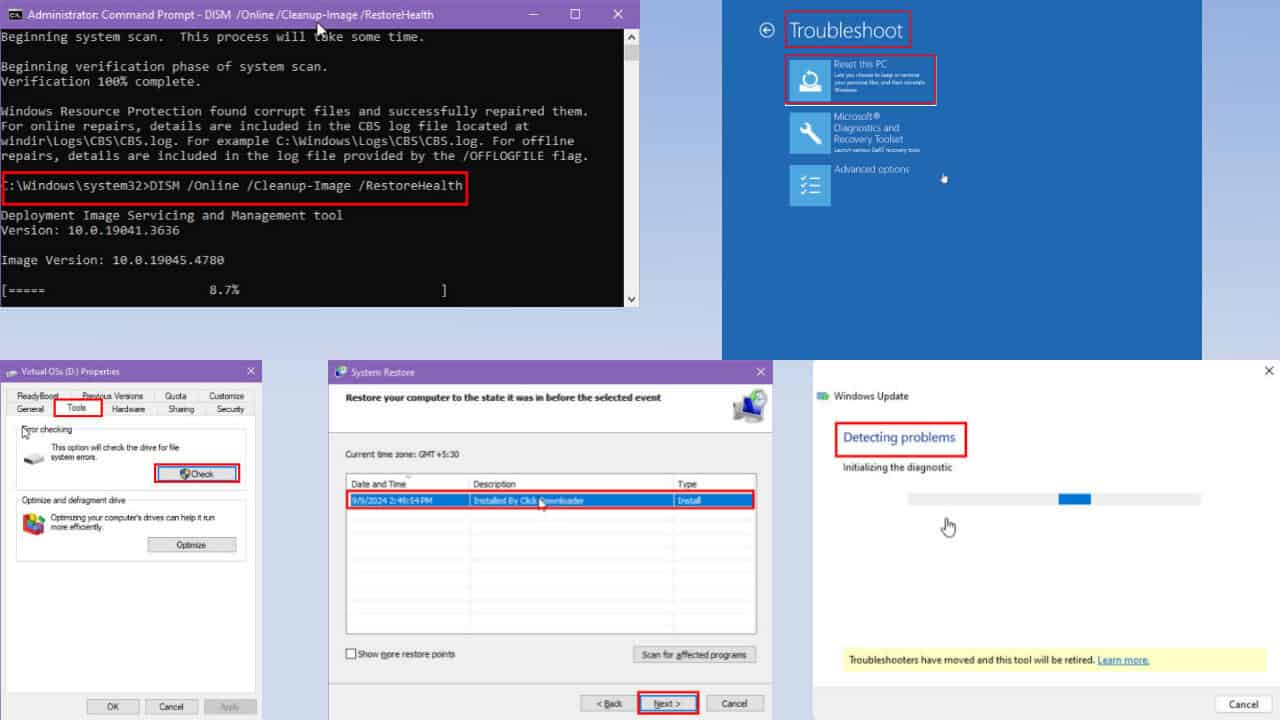Cancel the Windows Update troubleshooter
This screenshot has height=720, width=1280.
[x=1243, y=704]
